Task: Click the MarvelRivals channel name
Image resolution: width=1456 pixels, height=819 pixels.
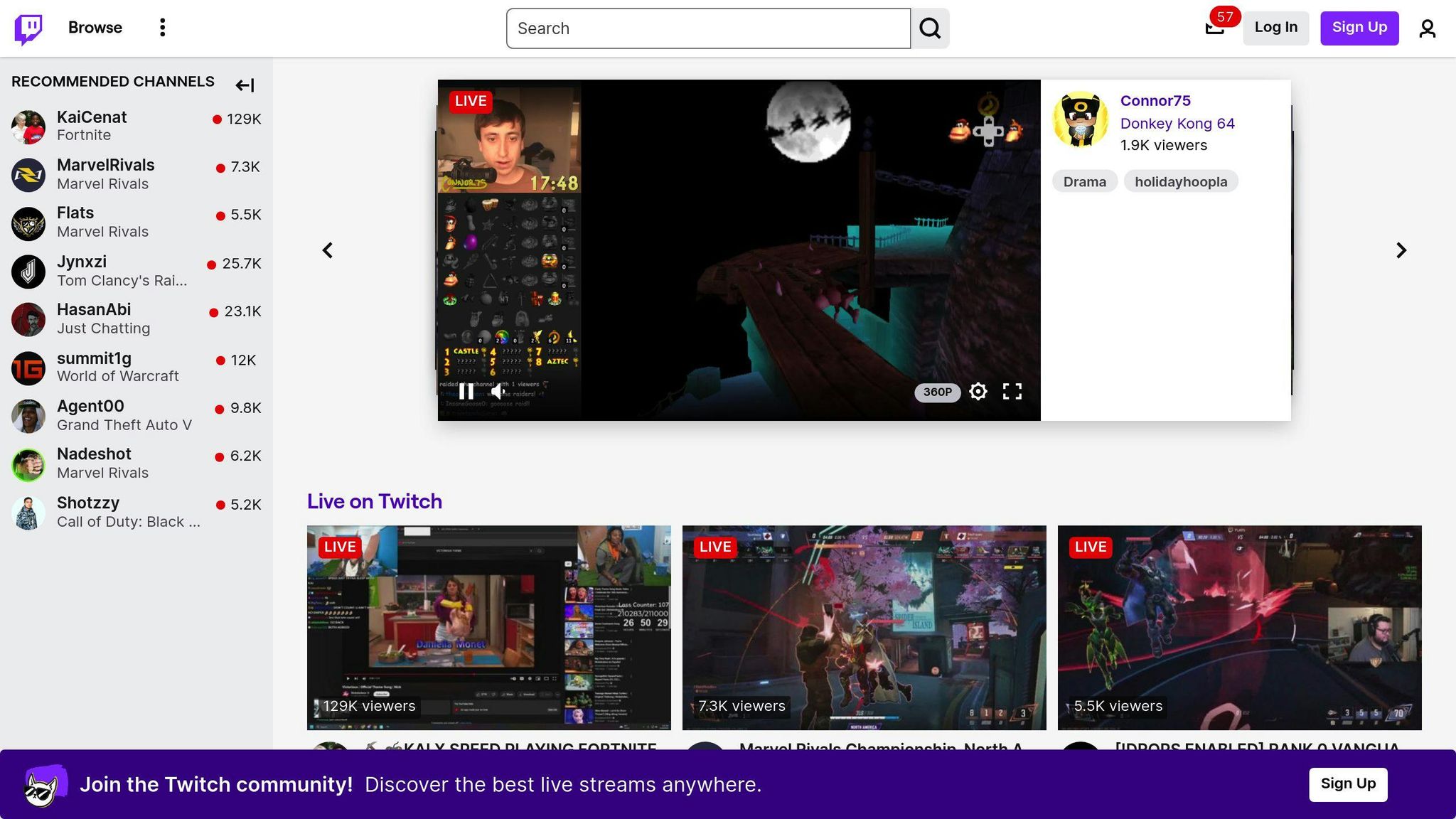Action: coord(106,165)
